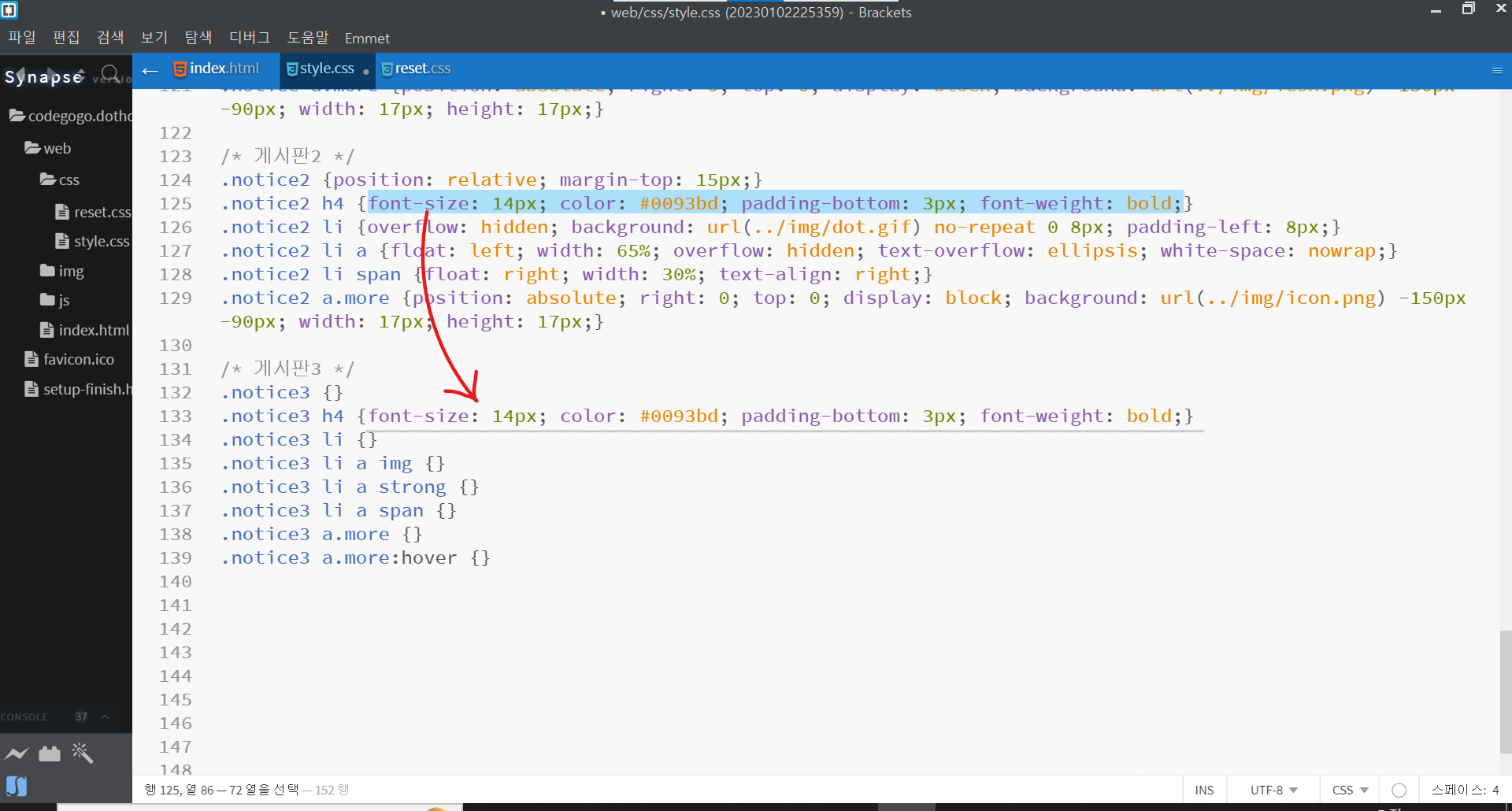Image resolution: width=1512 pixels, height=811 pixels.
Task: Open the CSS language mode dropdown
Action: coord(1350,790)
